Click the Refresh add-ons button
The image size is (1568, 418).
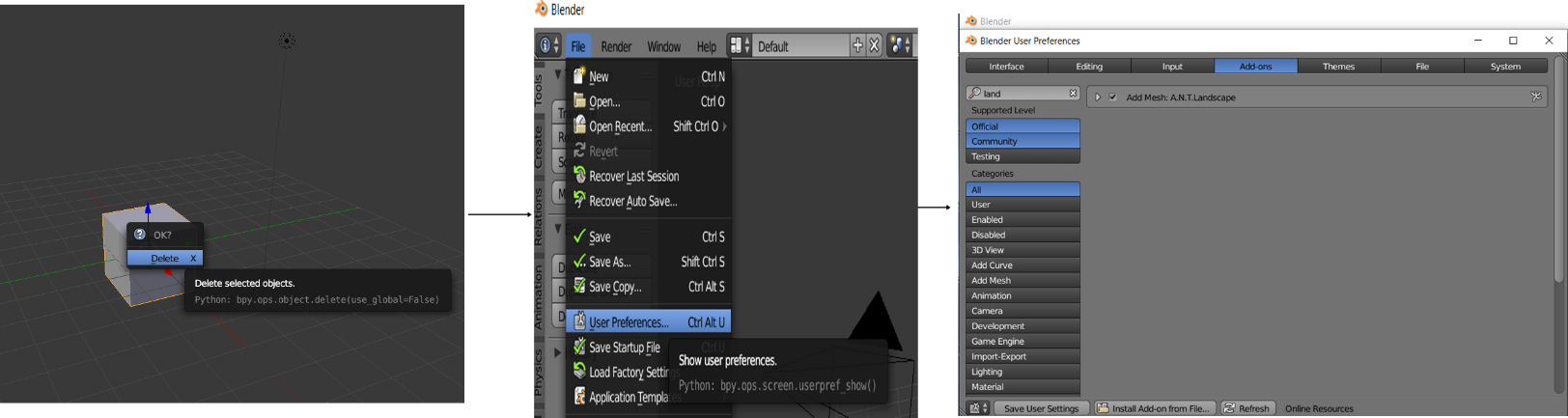click(1247, 408)
